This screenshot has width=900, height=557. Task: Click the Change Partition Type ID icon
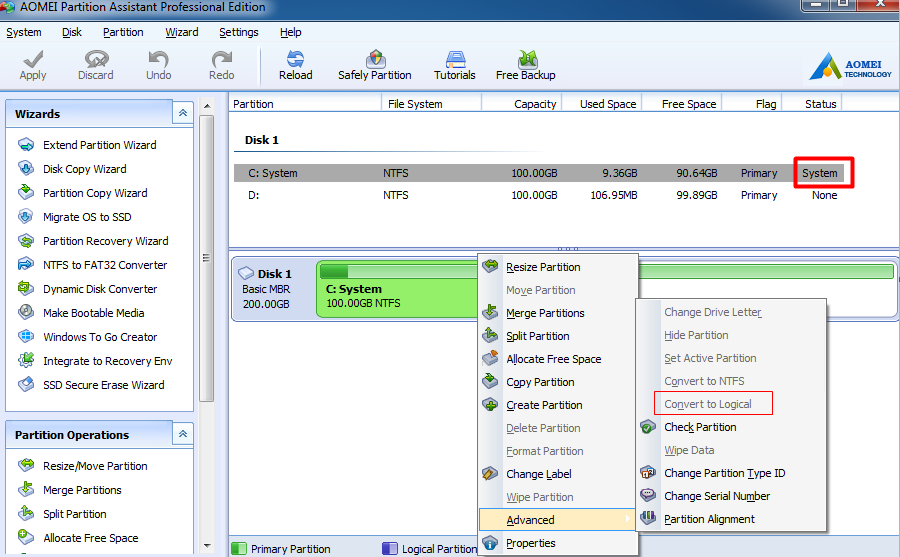click(648, 473)
